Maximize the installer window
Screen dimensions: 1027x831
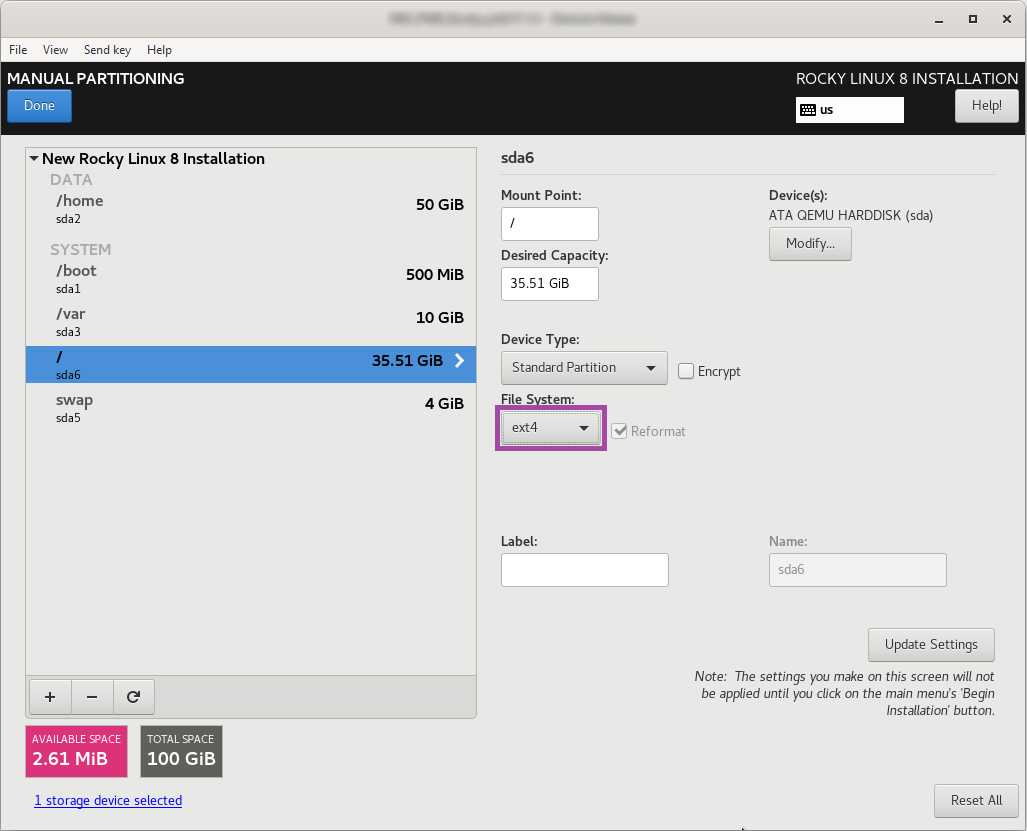coord(973,20)
